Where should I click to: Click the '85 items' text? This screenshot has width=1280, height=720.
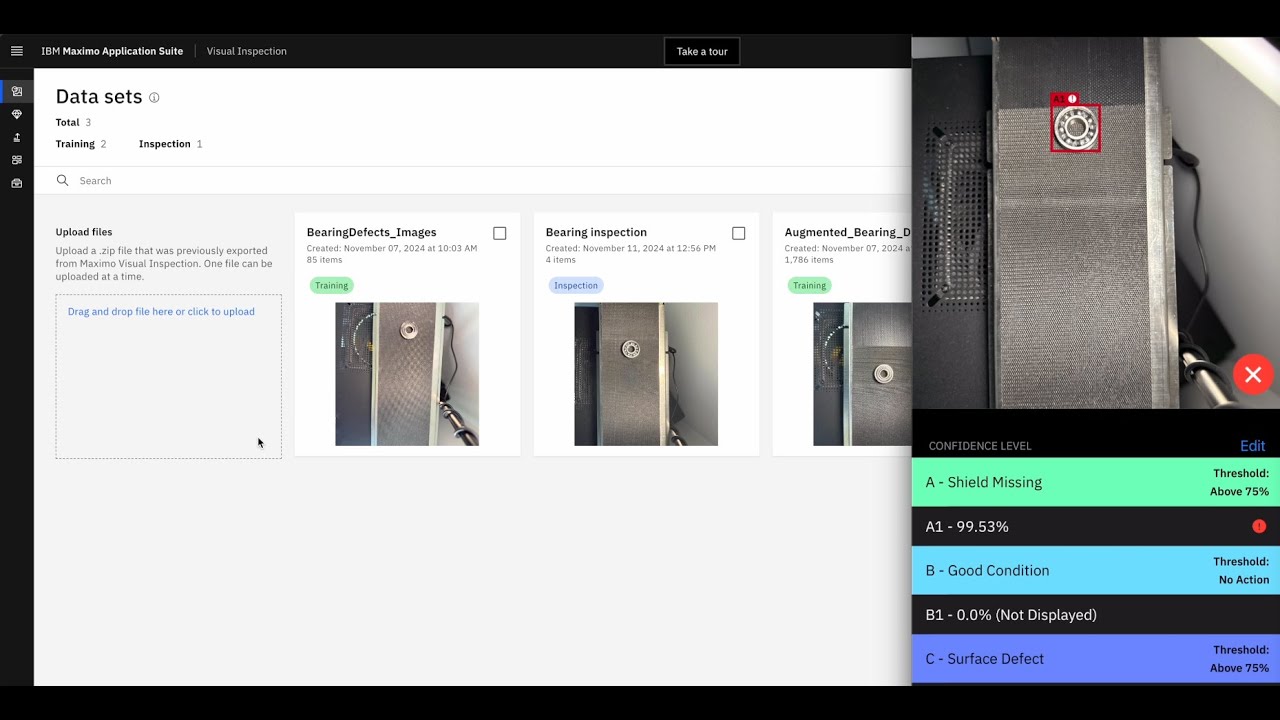point(324,260)
